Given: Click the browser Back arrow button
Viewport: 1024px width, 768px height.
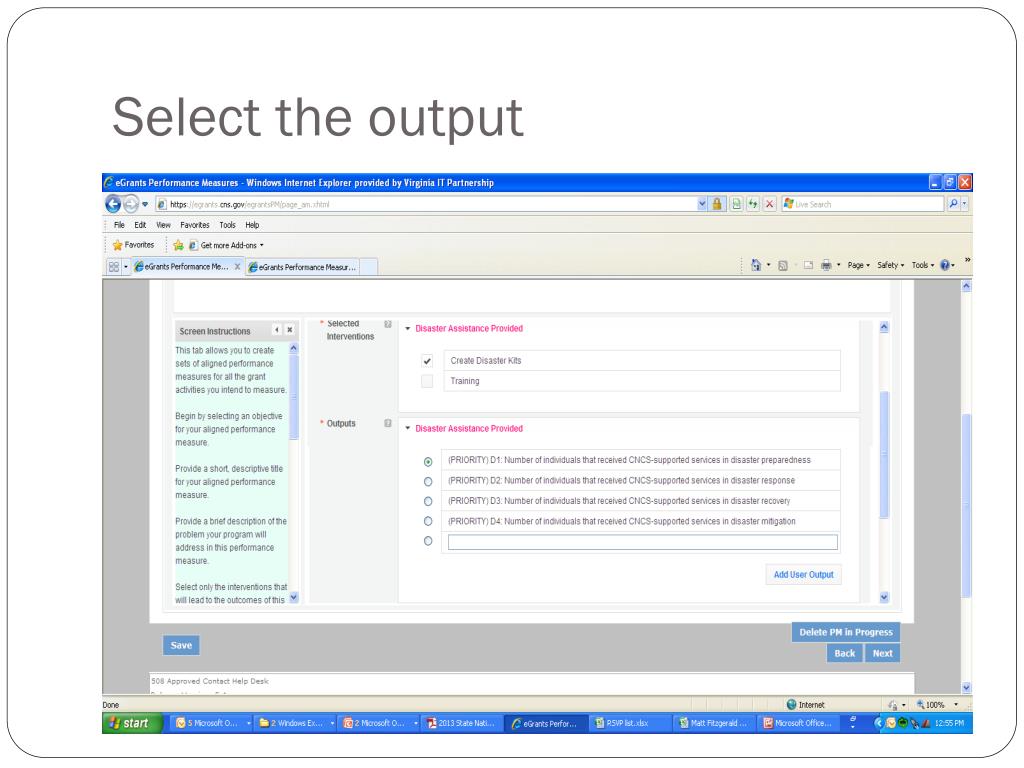Looking at the screenshot, I should 113,204.
